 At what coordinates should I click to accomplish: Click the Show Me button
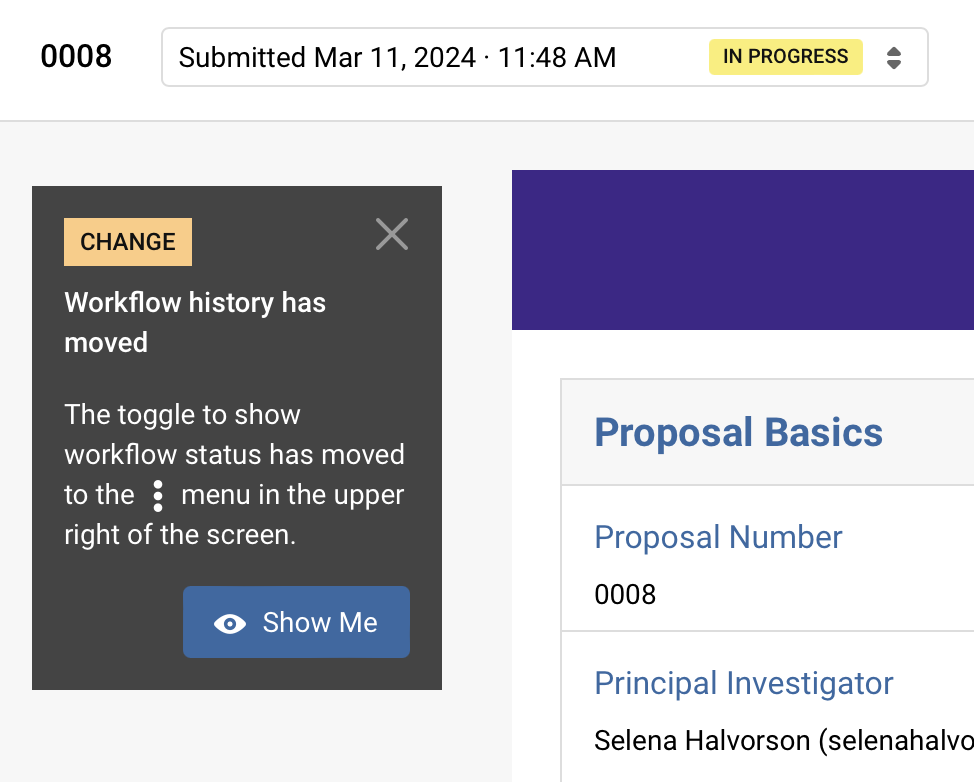(x=296, y=622)
